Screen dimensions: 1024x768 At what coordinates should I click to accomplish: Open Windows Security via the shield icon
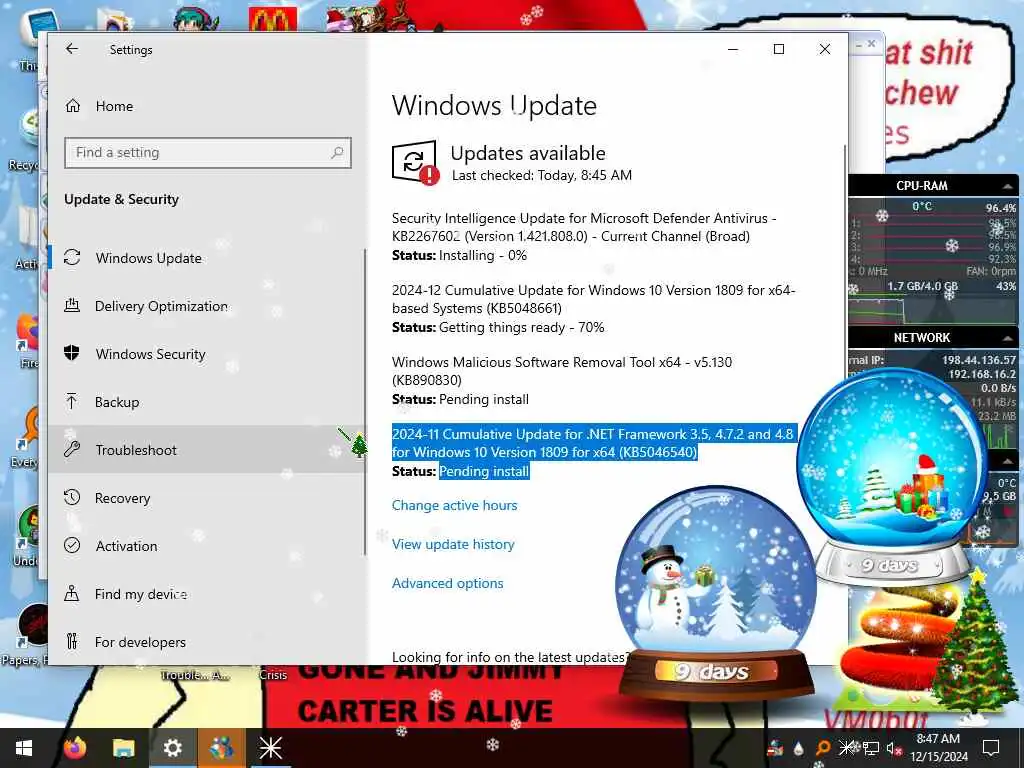pyautogui.click(x=72, y=353)
